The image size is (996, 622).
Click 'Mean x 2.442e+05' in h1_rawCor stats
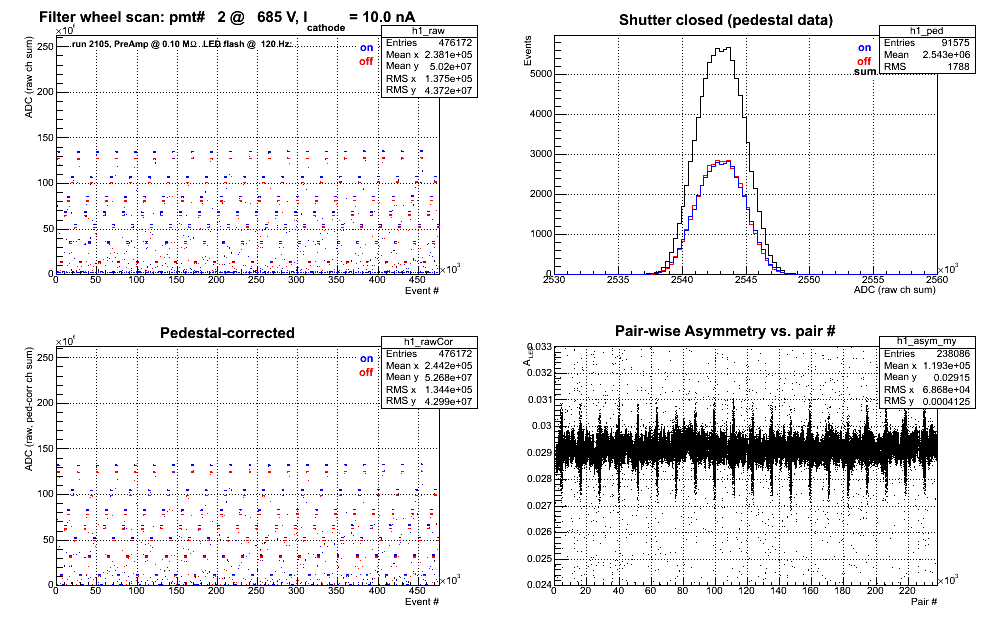429,365
